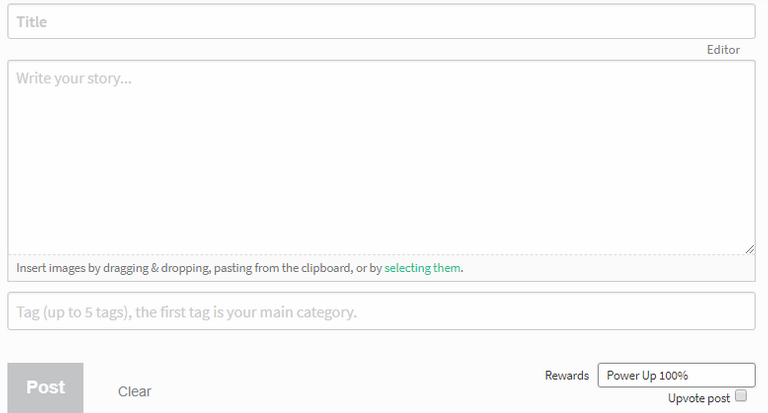Enable the Upvote post checkbox
768x413 pixels.
pos(741,396)
